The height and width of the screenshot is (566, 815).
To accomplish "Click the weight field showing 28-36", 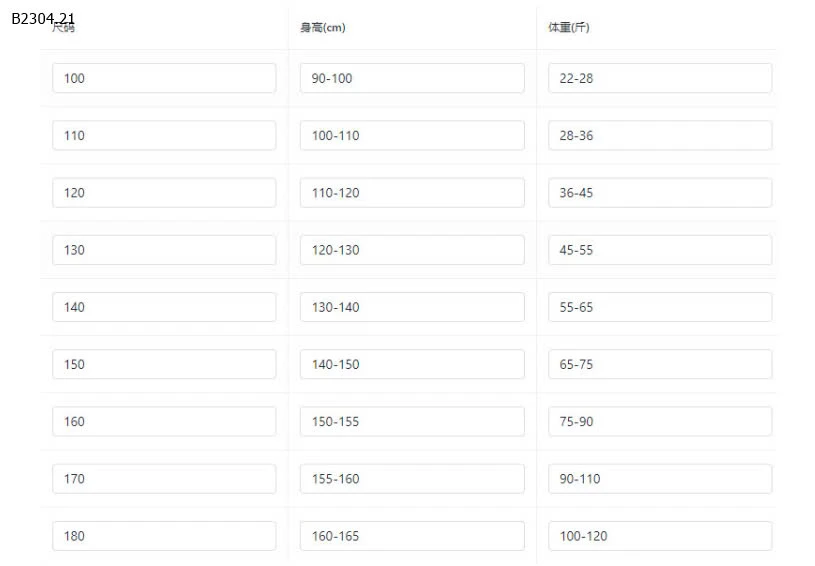I will point(660,135).
